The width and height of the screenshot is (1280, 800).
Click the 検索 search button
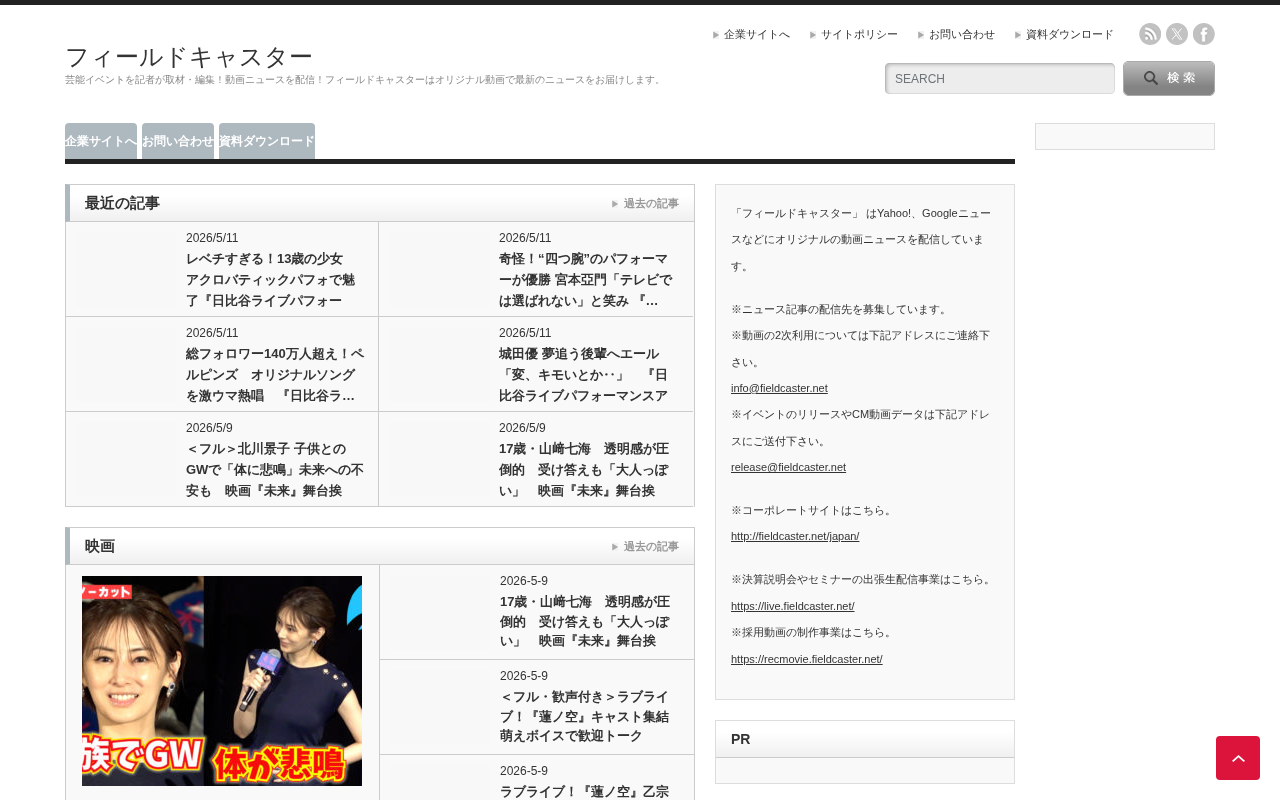pyautogui.click(x=1169, y=78)
